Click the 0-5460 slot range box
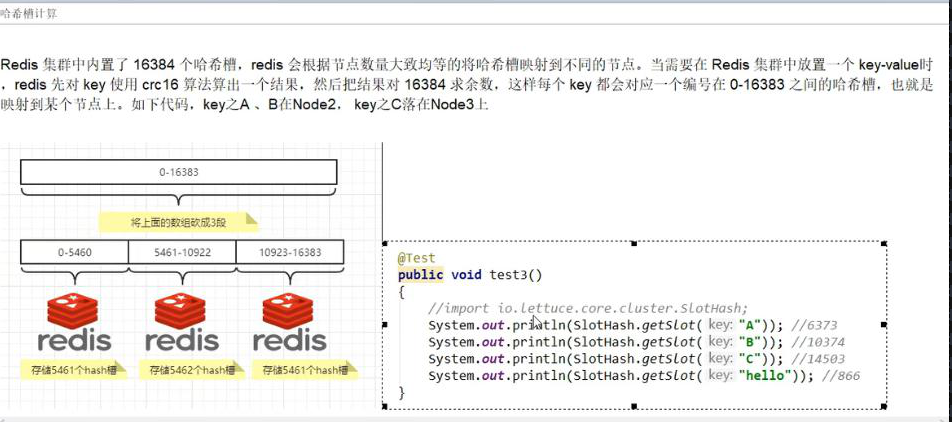 point(75,251)
